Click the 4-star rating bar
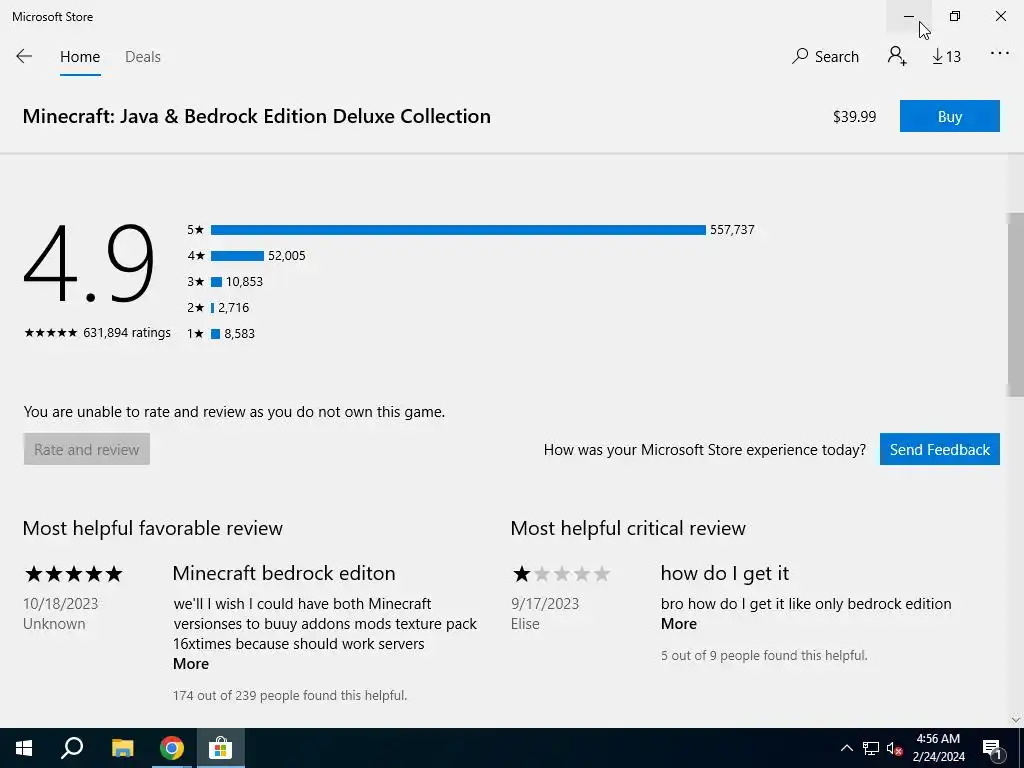This screenshot has width=1024, height=768. click(x=237, y=256)
